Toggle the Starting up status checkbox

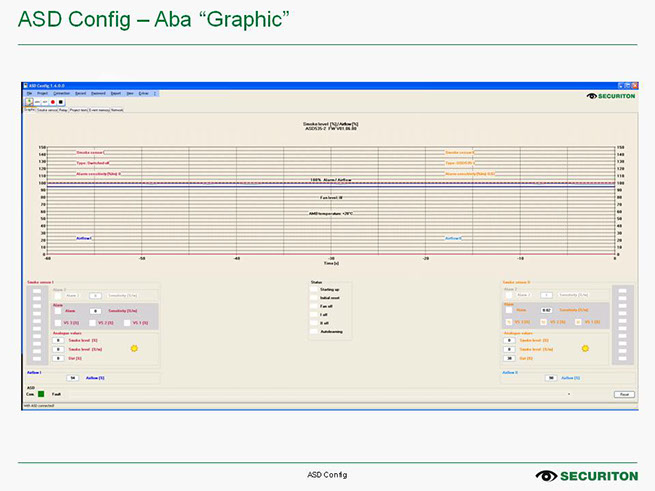pyautogui.click(x=314, y=289)
